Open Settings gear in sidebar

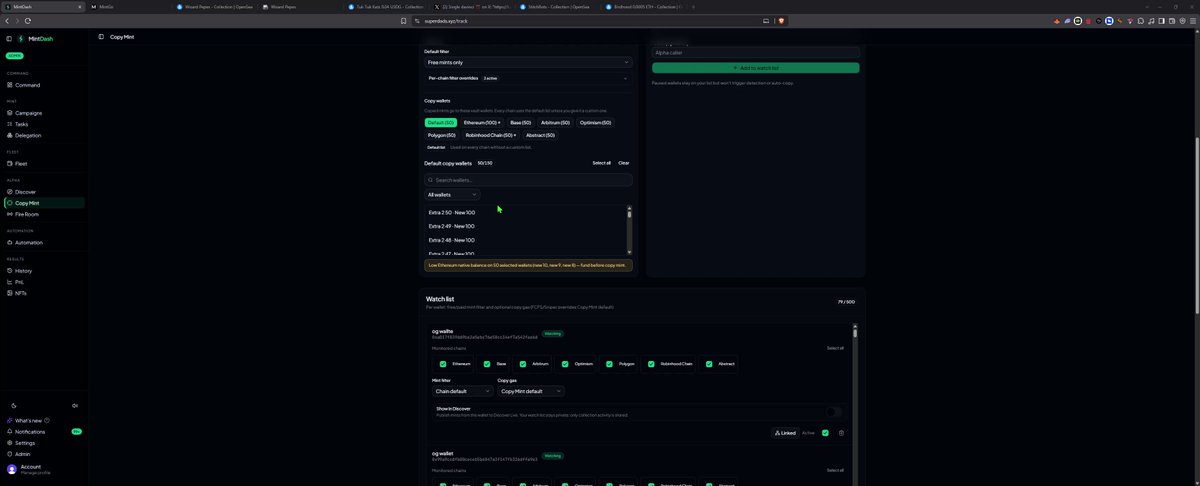[9, 443]
